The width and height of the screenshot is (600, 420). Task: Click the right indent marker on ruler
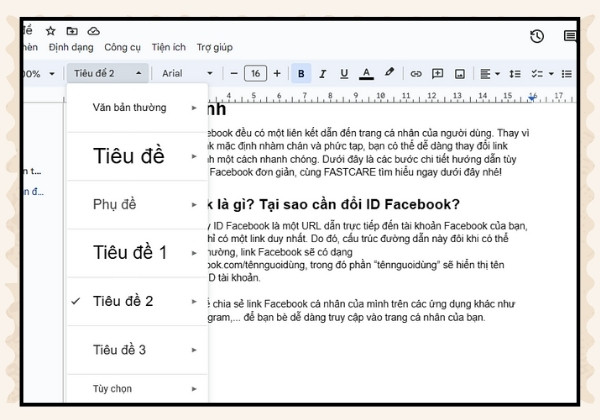[x=532, y=98]
